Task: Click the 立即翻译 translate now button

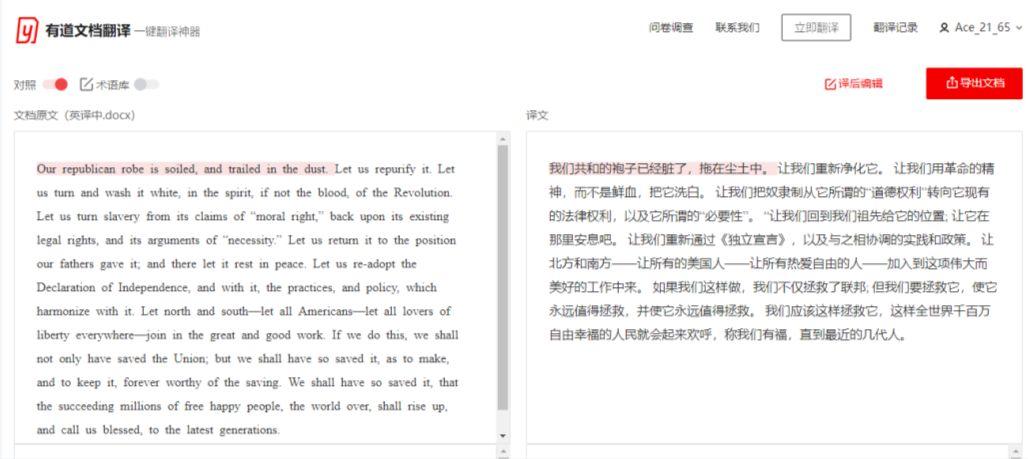Action: [816, 28]
